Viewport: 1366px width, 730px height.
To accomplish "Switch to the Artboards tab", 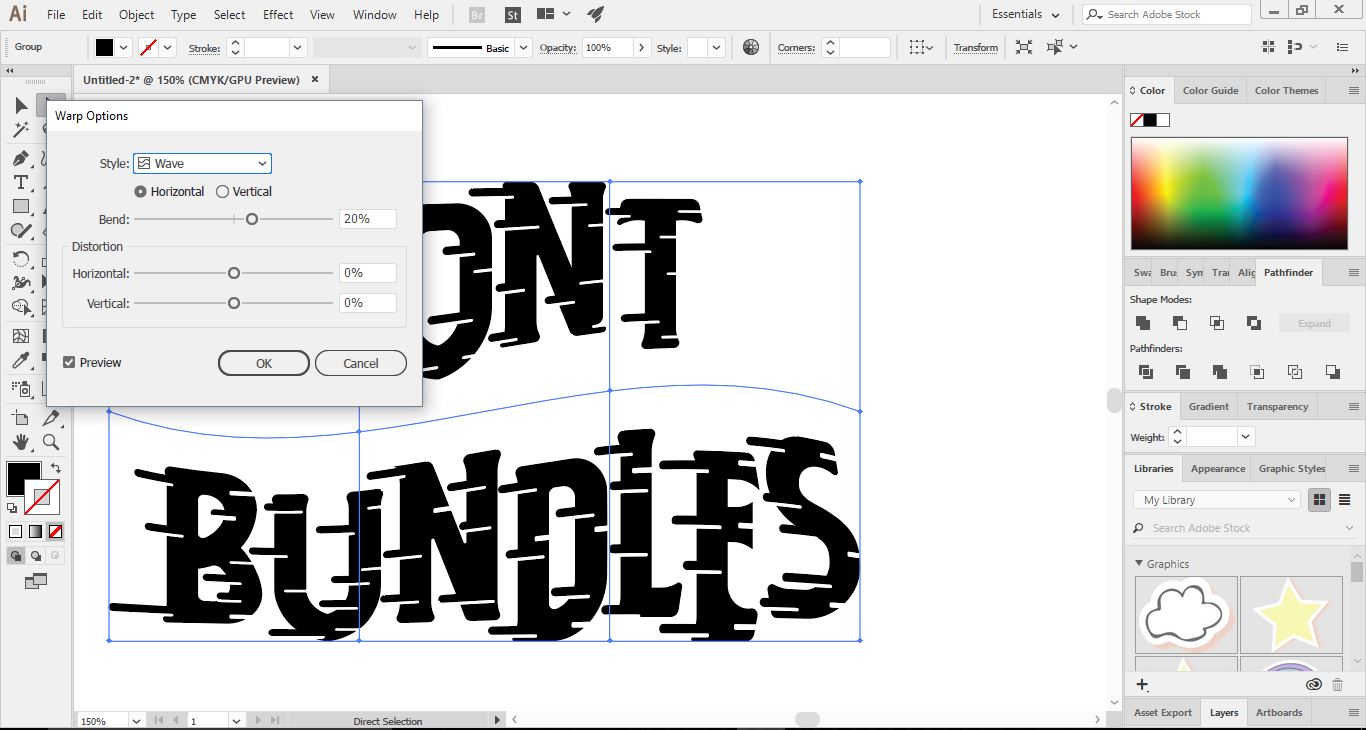I will 1279,712.
